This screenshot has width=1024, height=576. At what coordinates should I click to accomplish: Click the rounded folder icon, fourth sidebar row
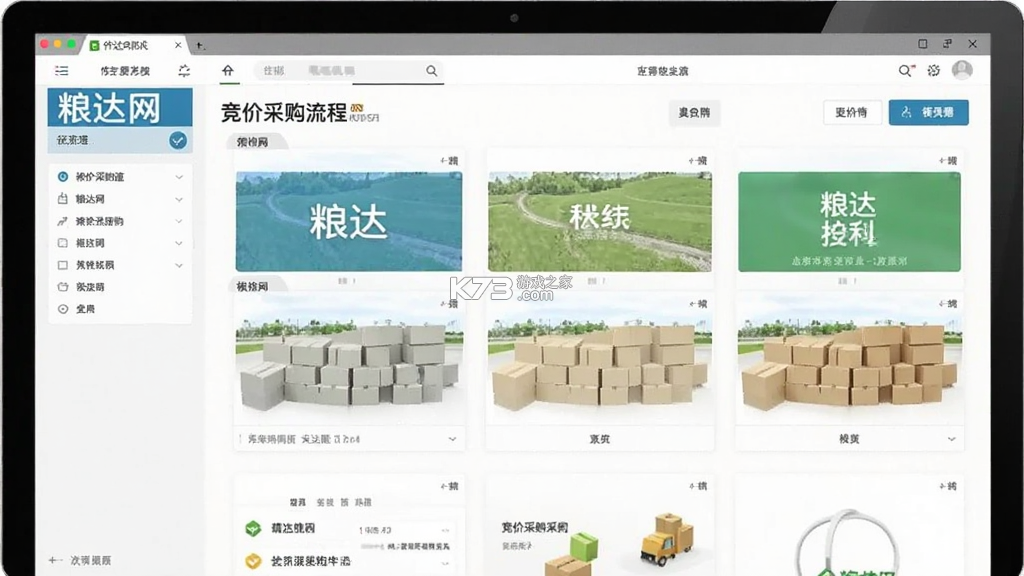pos(63,243)
